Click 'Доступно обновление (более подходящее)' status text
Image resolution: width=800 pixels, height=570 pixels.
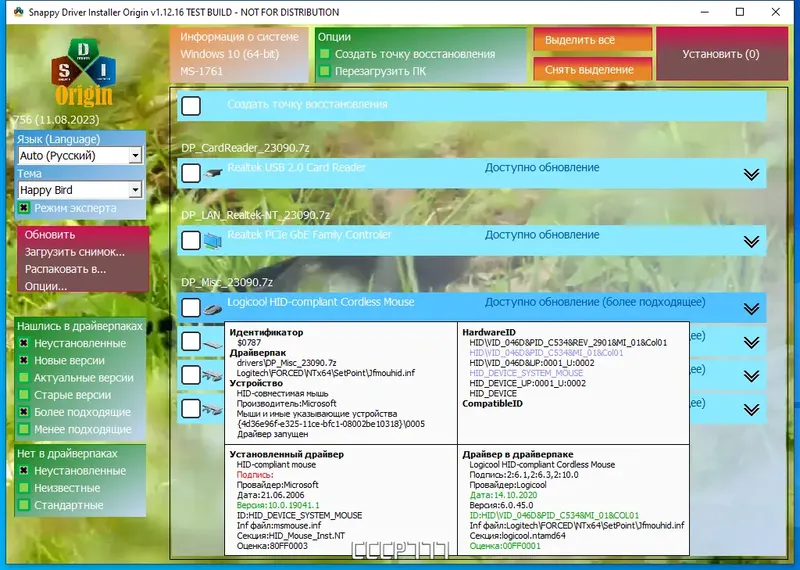tap(595, 302)
